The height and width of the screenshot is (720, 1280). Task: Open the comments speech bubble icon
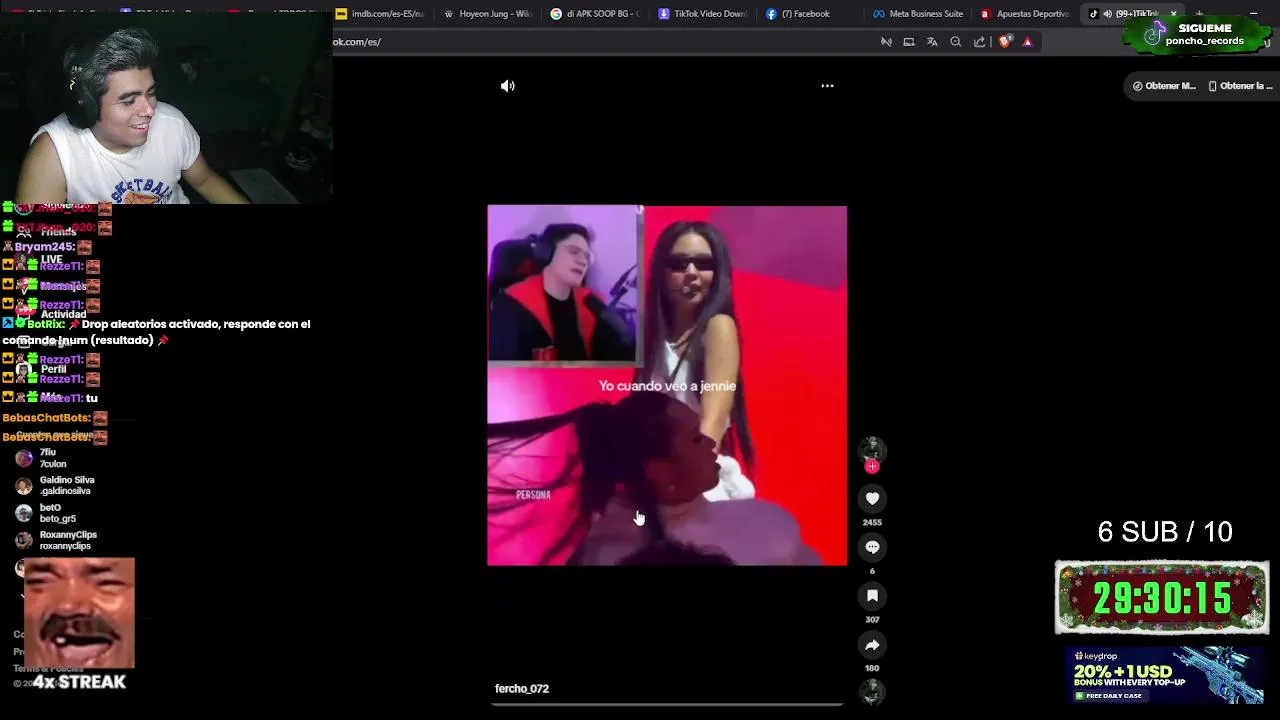click(872, 547)
